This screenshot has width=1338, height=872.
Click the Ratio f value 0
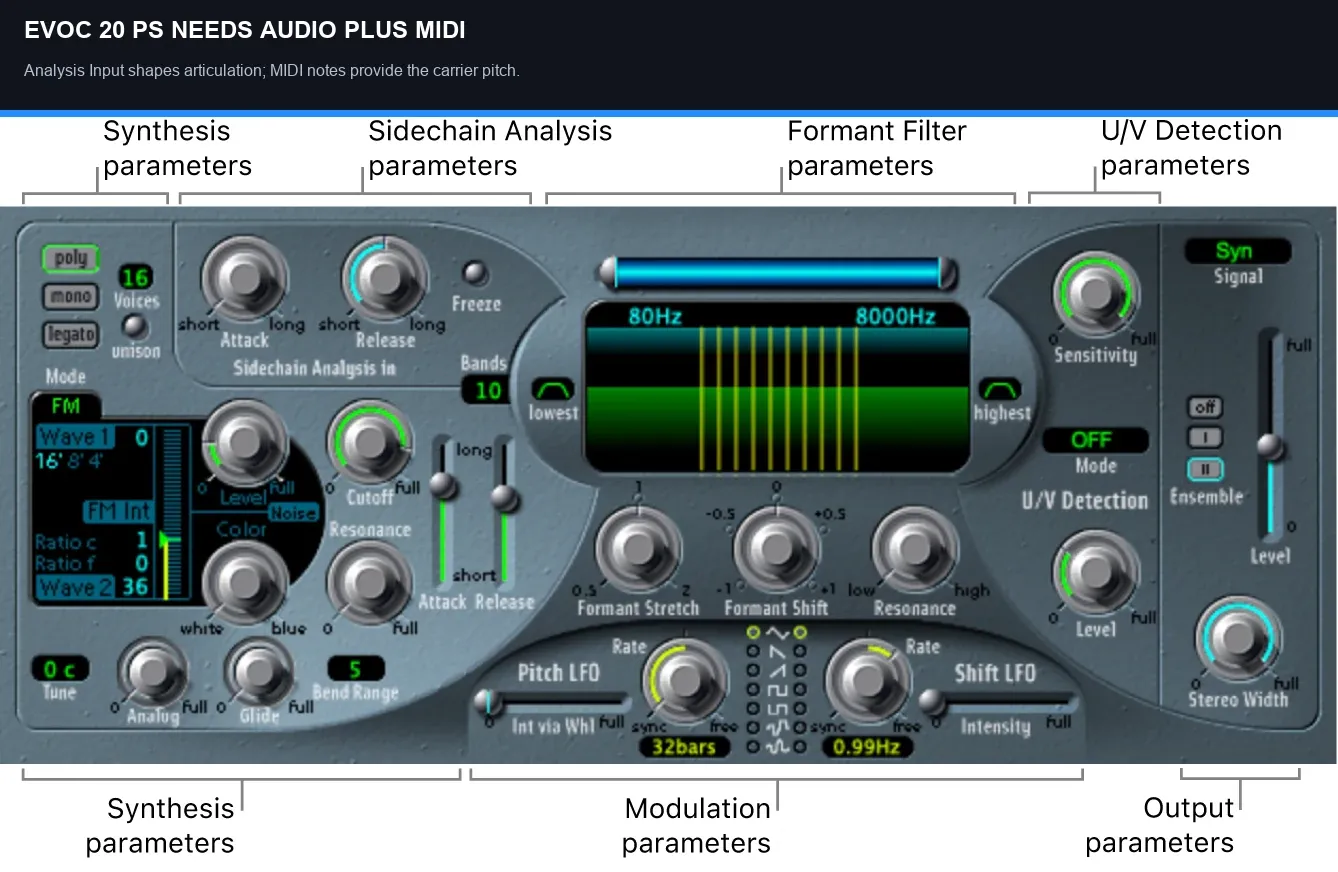click(x=142, y=563)
